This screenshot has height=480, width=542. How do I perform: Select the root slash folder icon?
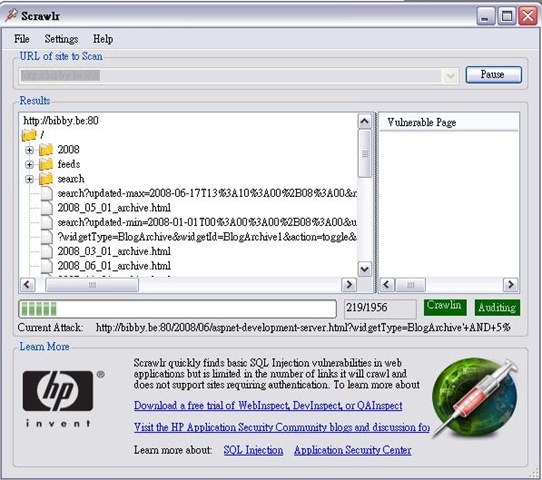(29, 135)
